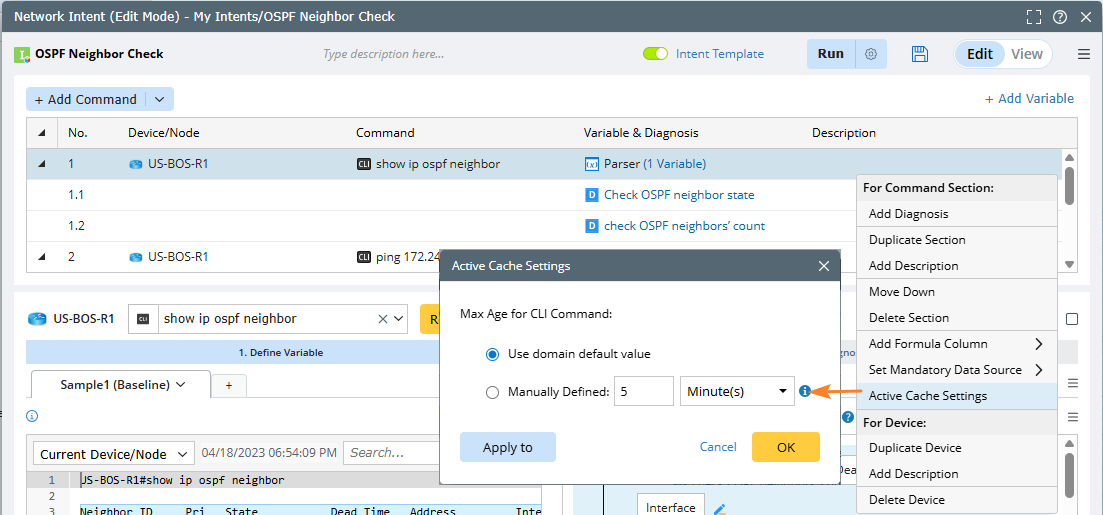Close the Active Cache Settings dialog
The width and height of the screenshot is (1103, 515).
pos(824,266)
